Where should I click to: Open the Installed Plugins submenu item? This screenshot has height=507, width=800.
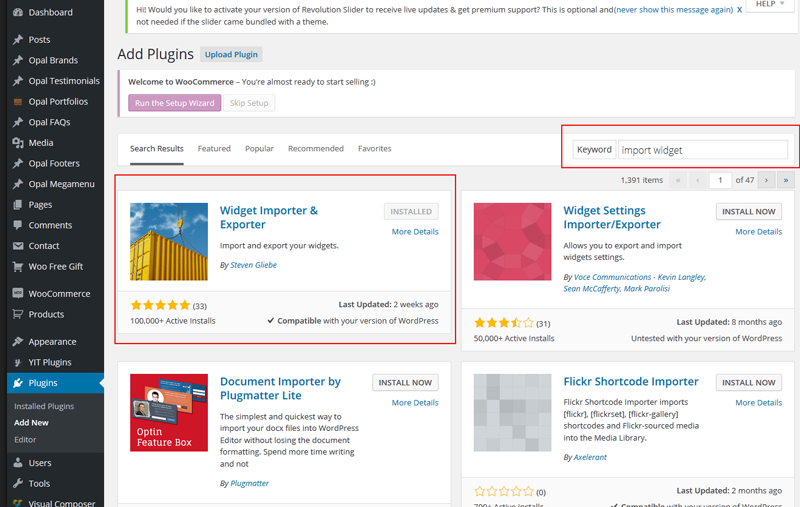click(44, 407)
